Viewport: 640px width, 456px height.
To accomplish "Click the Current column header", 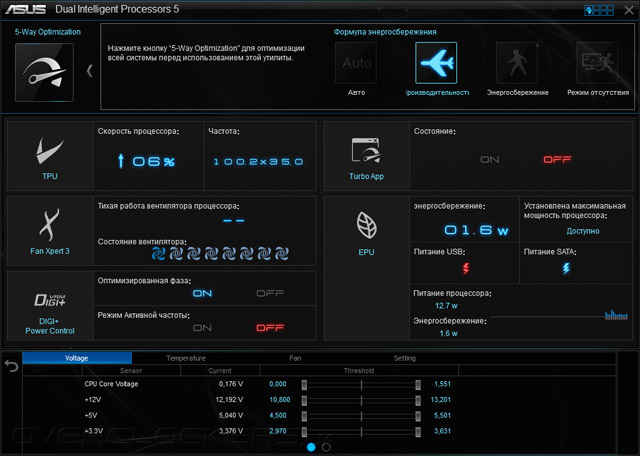I will coord(220,371).
